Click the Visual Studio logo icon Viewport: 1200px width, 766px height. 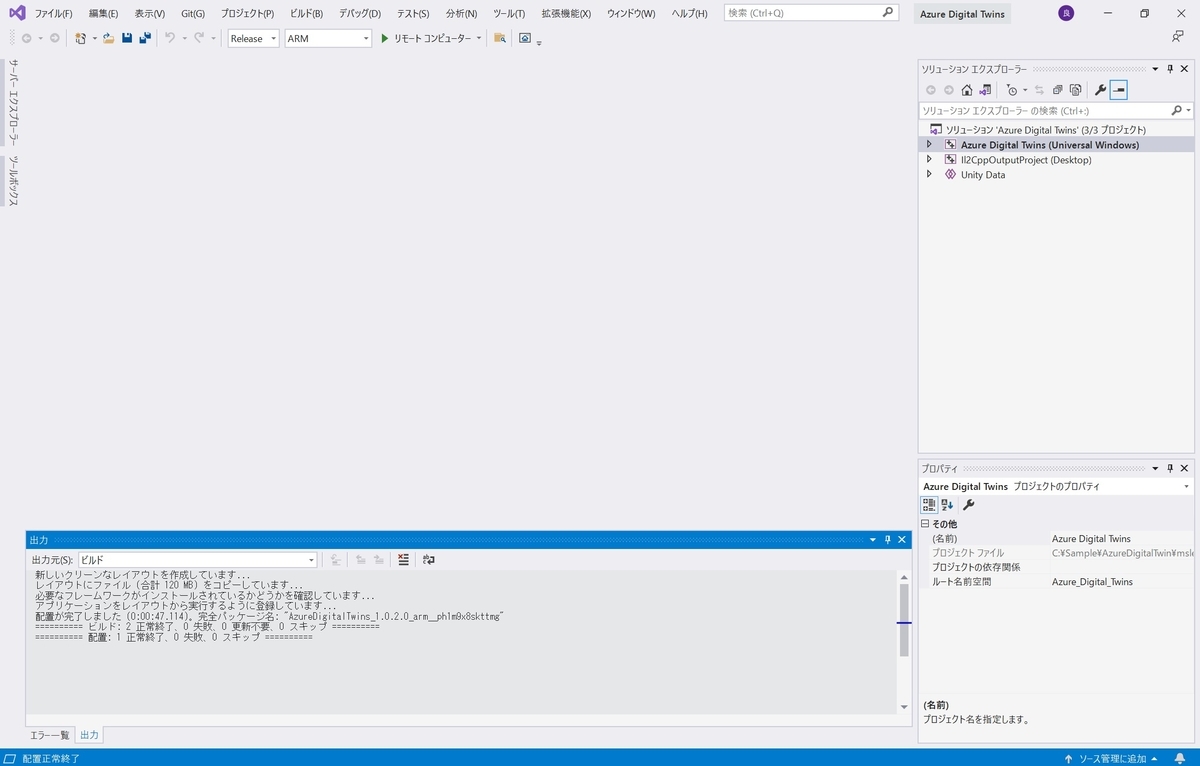(17, 13)
